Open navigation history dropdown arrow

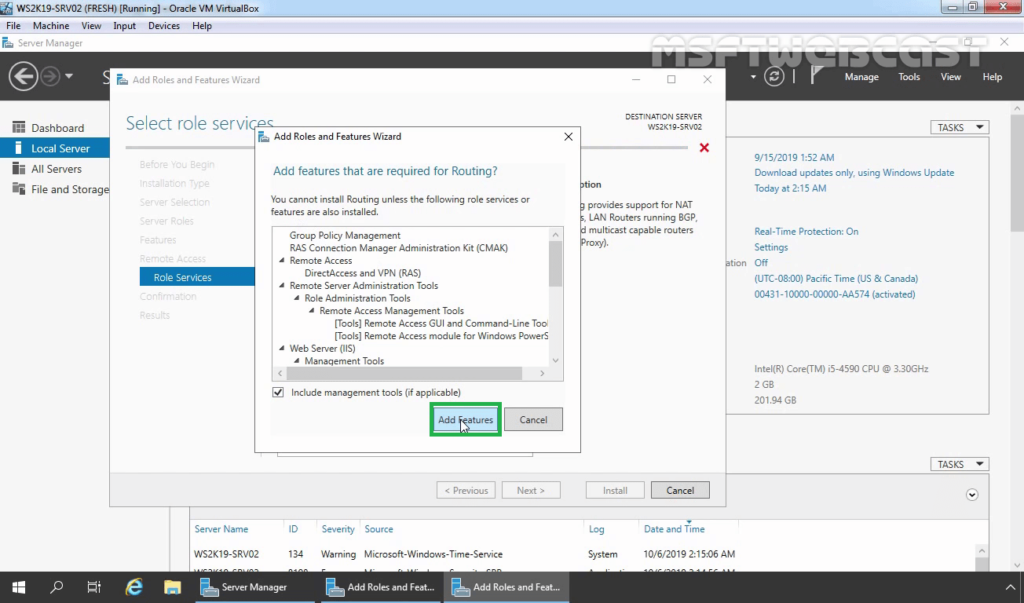(x=69, y=76)
